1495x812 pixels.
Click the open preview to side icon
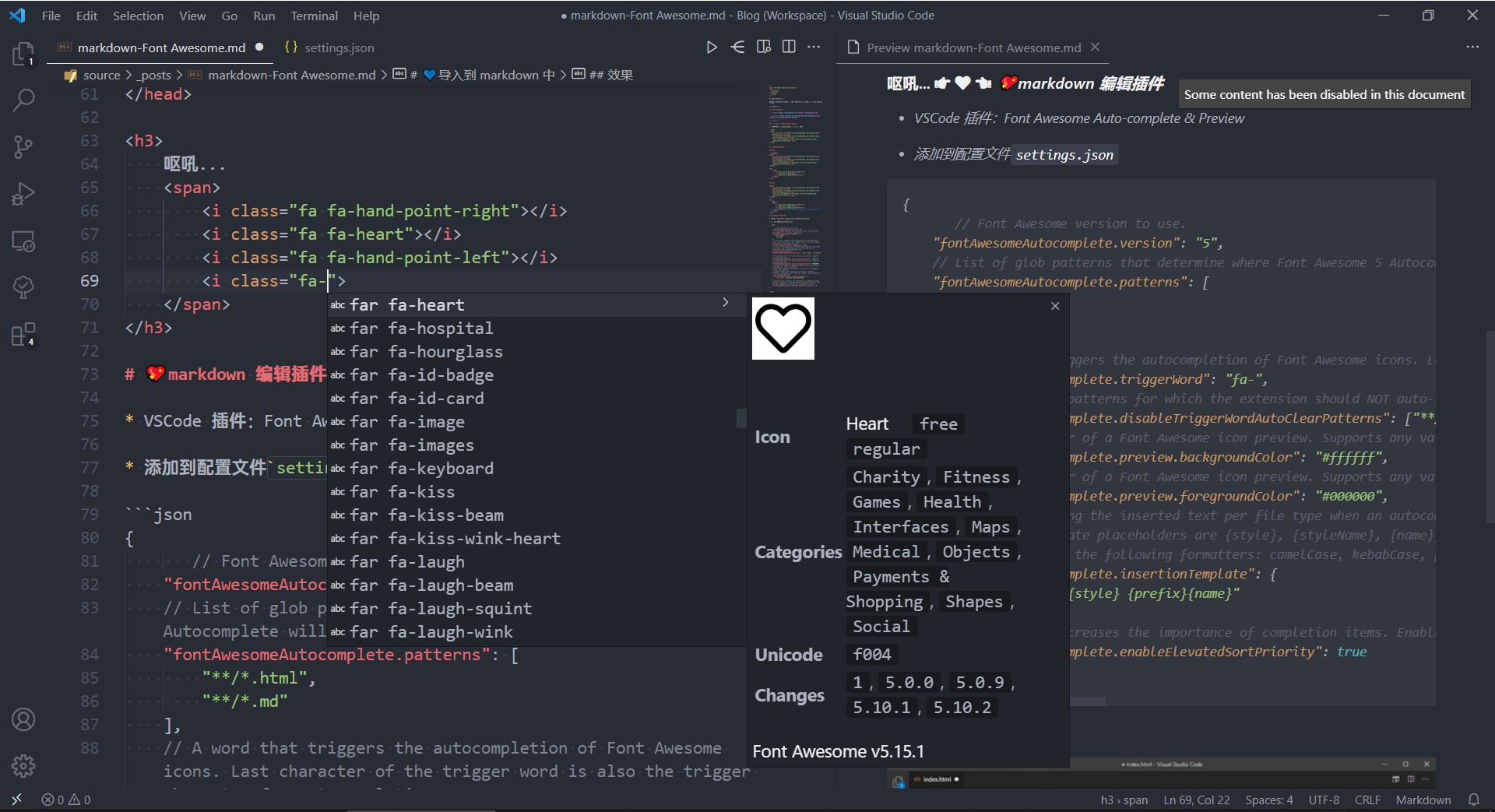click(x=764, y=47)
